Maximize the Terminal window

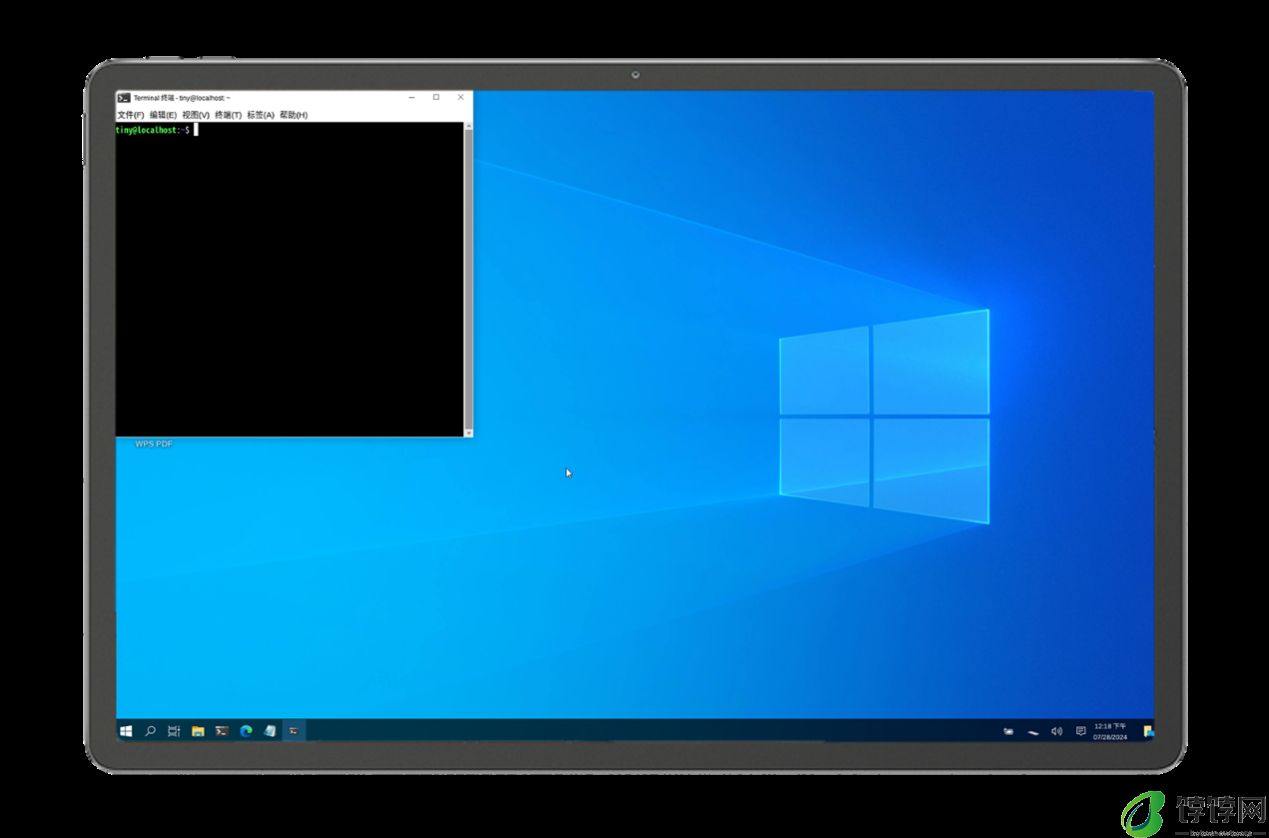click(x=436, y=97)
